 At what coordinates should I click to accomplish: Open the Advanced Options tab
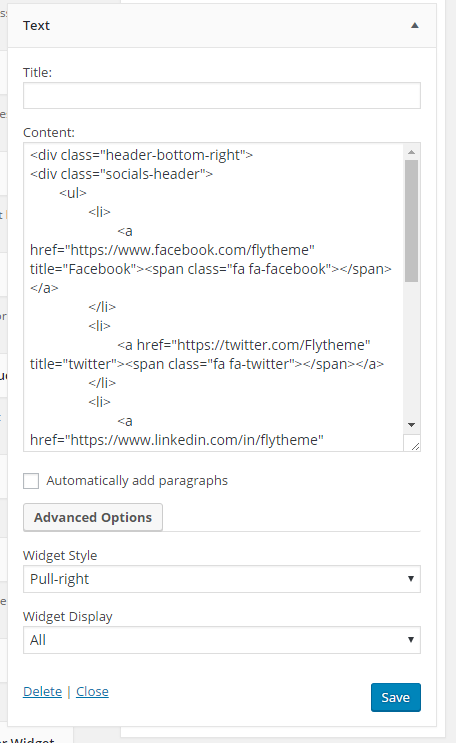(93, 517)
